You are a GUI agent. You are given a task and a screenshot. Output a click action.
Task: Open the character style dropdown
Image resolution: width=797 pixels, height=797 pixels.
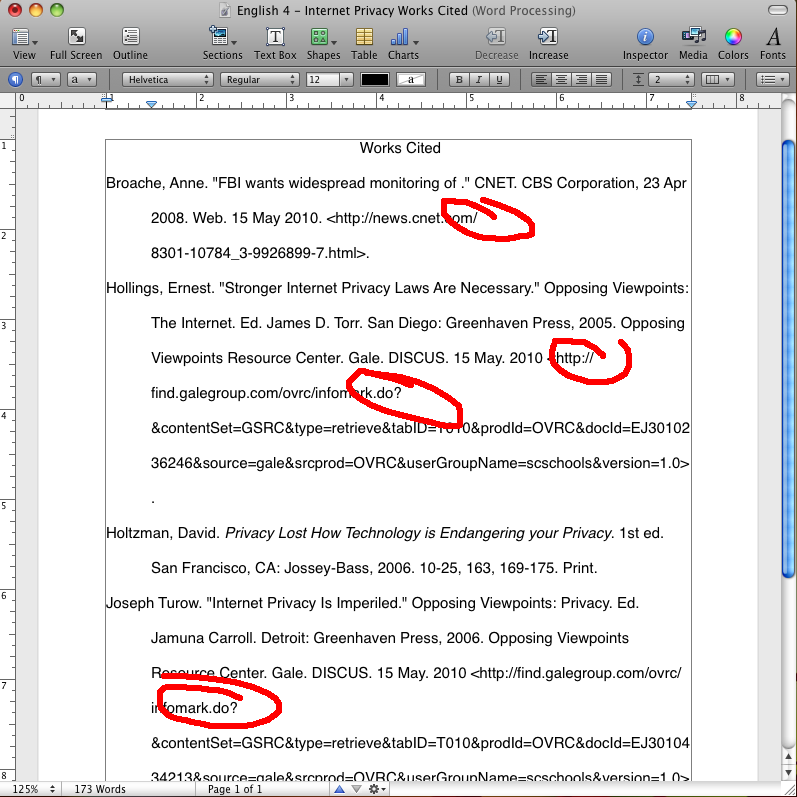coord(81,80)
